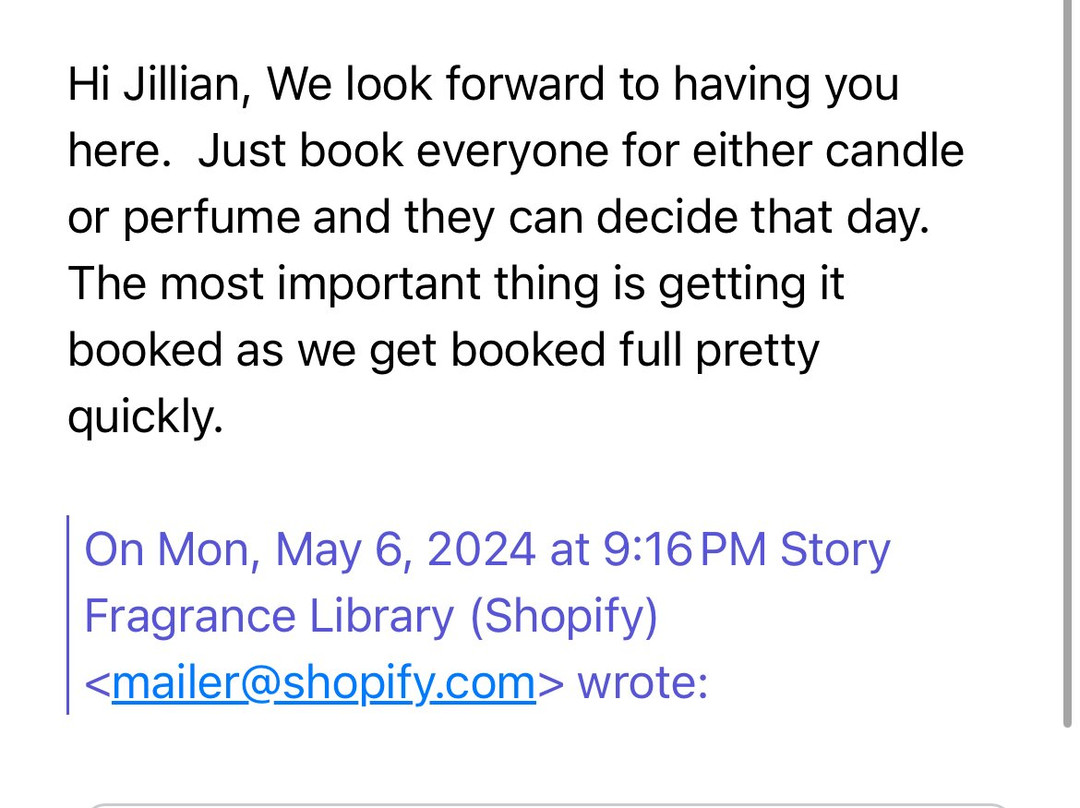Tap the rounded box edge at the bottom
The height and width of the screenshot is (808, 1080).
(540, 804)
